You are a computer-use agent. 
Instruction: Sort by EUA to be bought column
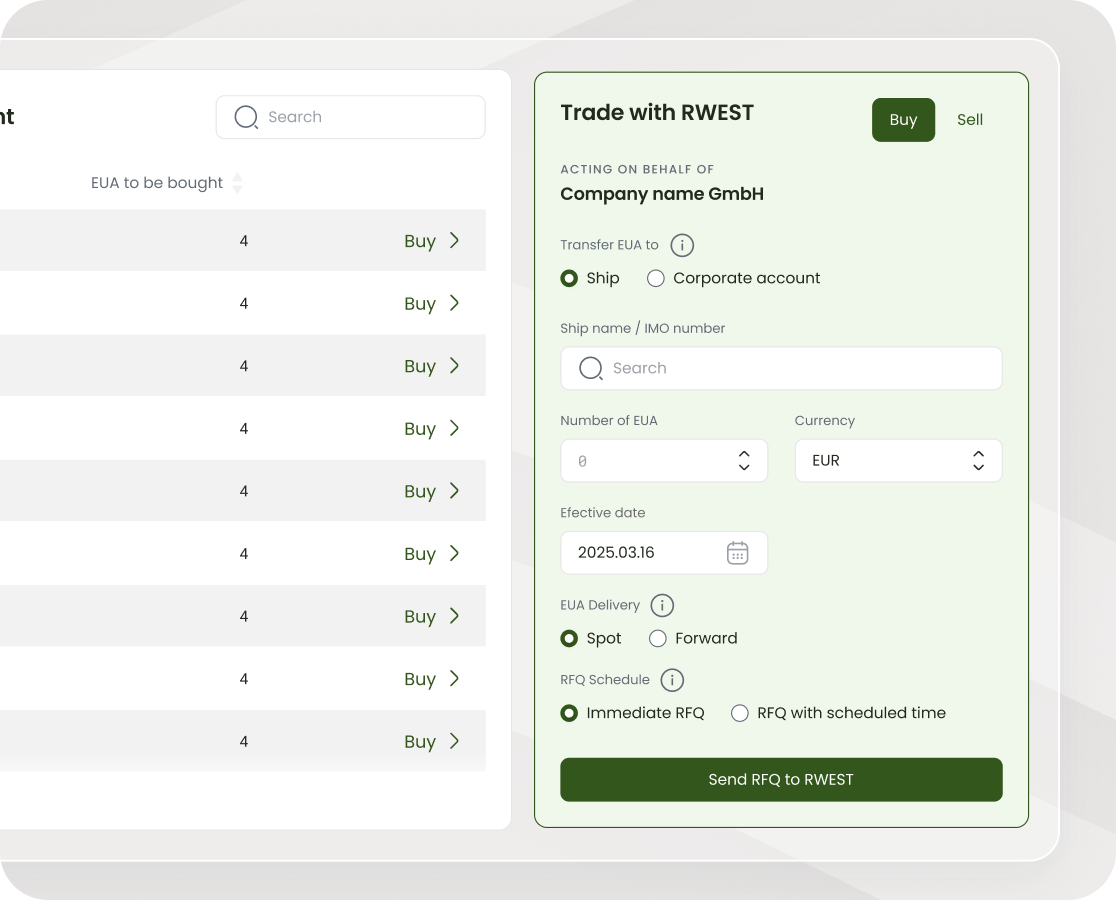click(237, 183)
